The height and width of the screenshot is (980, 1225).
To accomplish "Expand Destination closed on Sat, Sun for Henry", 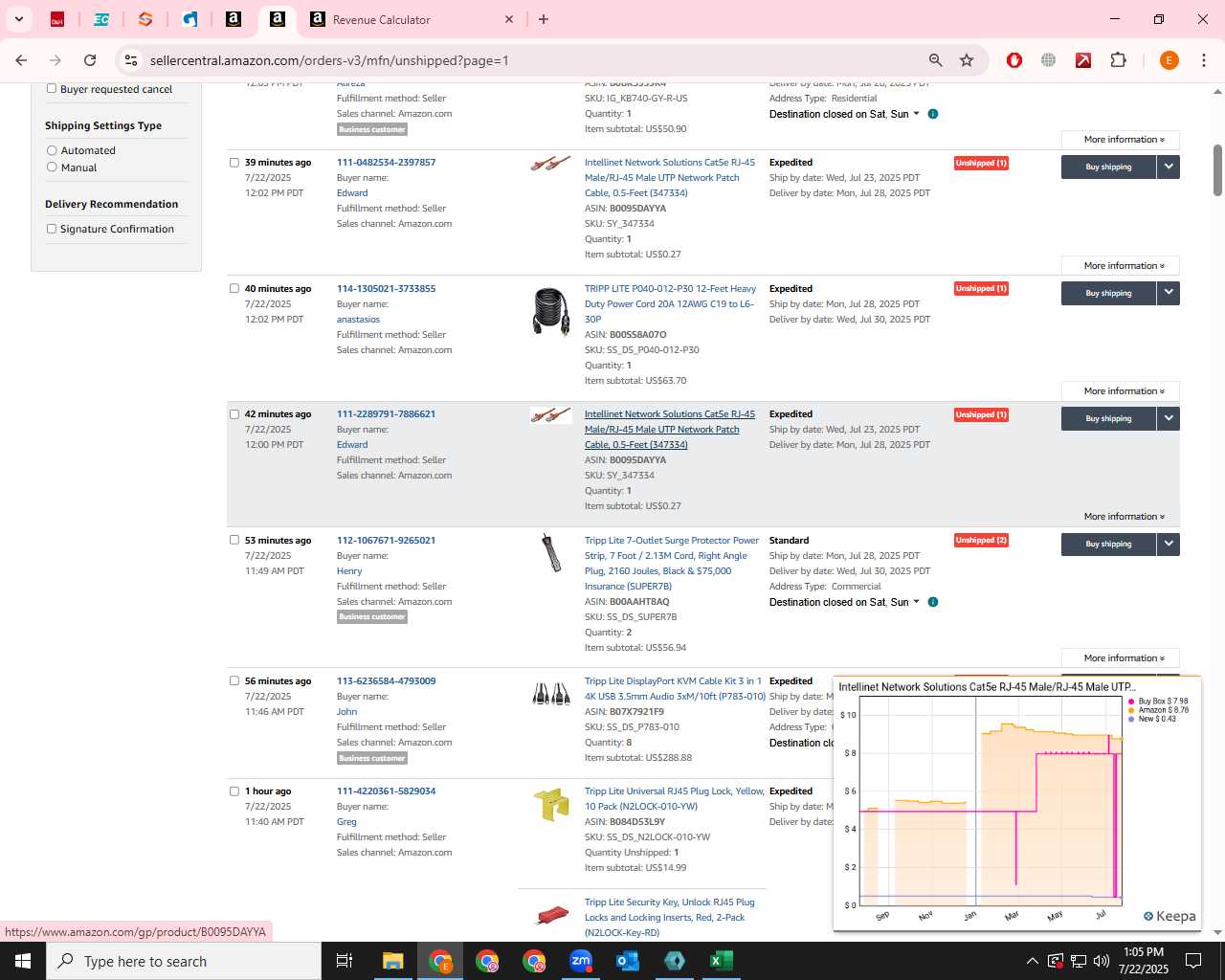I will click(844, 602).
